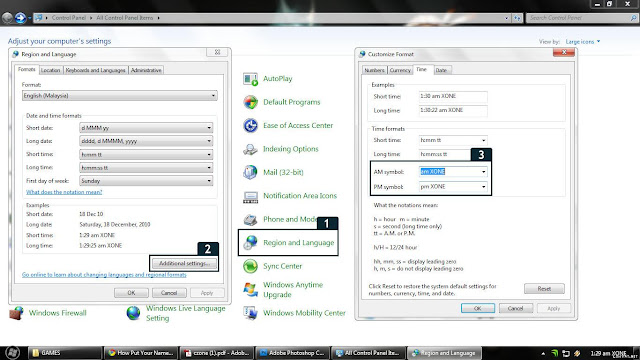Click Control Panel breadcrumb in address bar
640x360 pixels.
(69, 18)
